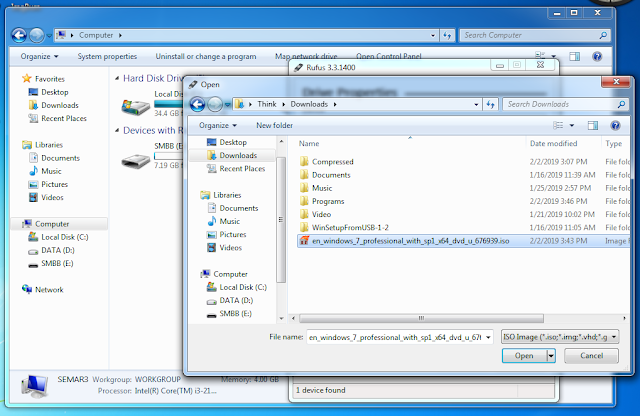Click New folder in Open dialog
The height and width of the screenshot is (416, 640).
[274, 125]
